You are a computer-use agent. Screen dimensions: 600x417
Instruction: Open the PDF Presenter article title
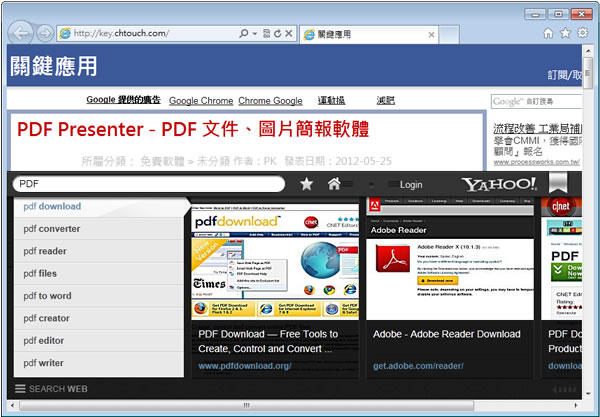(x=193, y=129)
